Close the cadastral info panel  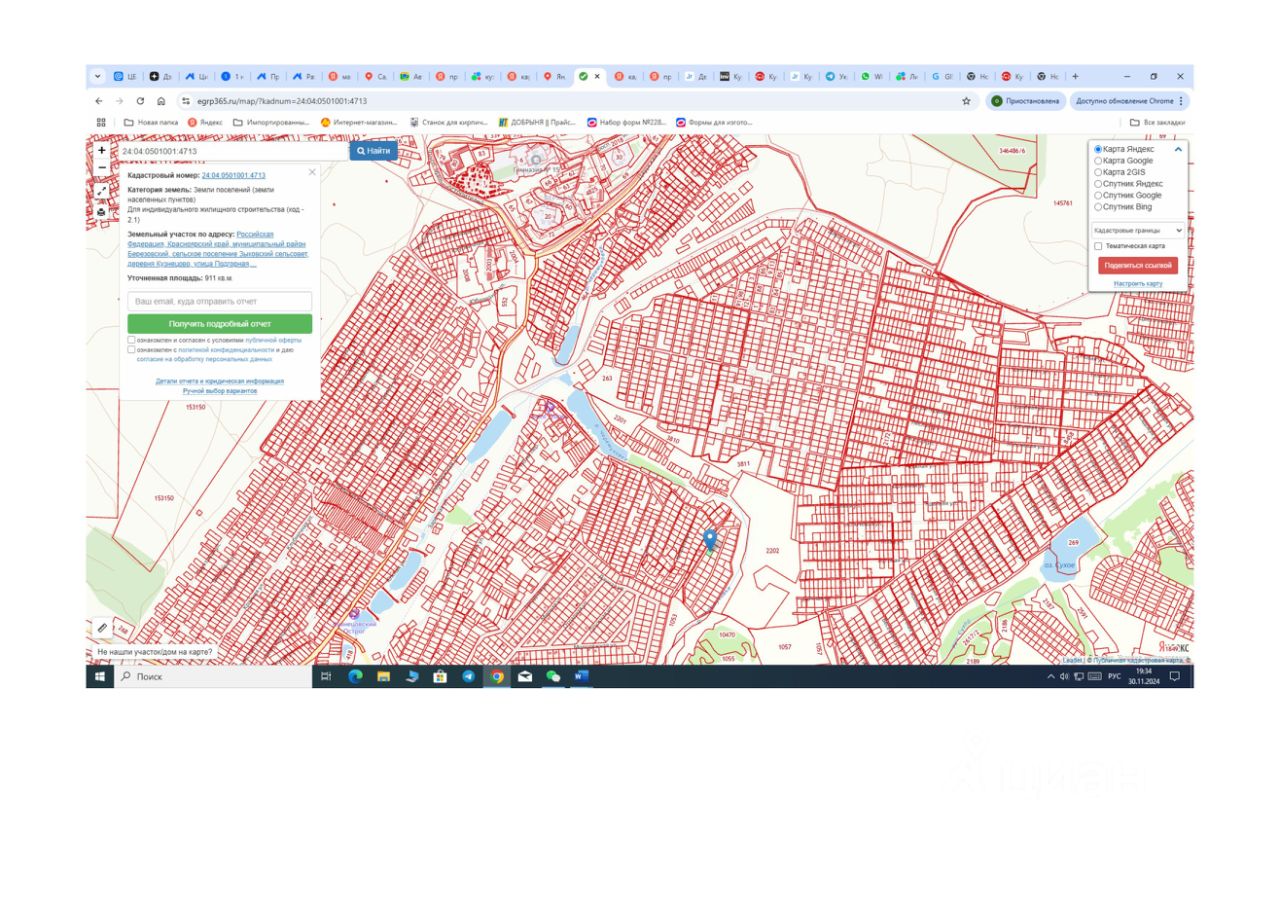[312, 172]
